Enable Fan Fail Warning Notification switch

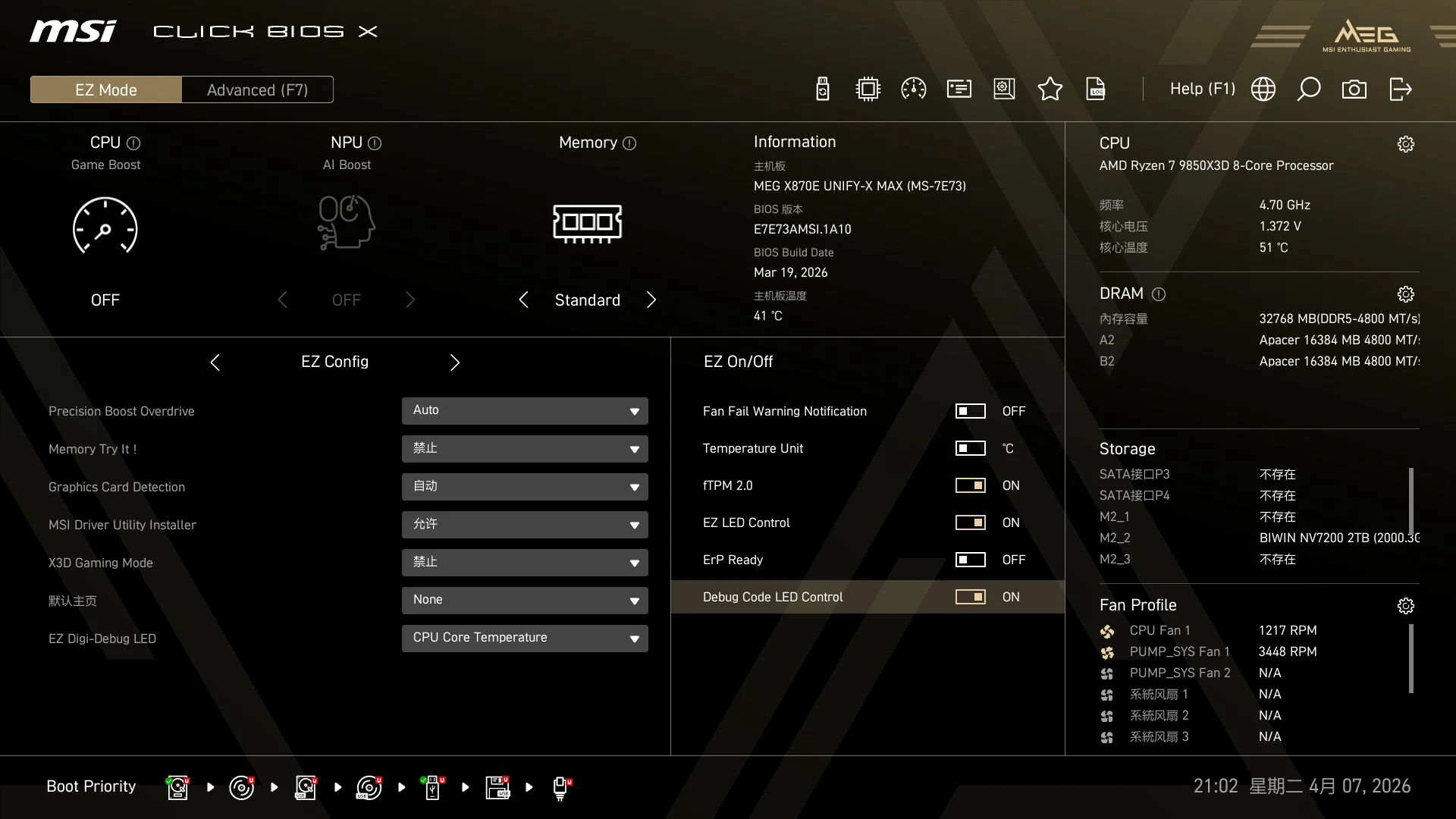(970, 411)
